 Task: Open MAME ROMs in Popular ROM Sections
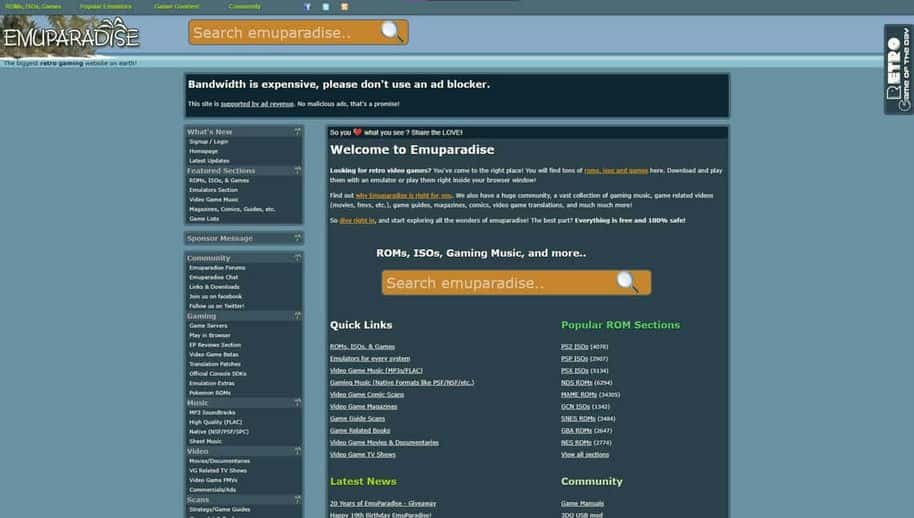579,394
